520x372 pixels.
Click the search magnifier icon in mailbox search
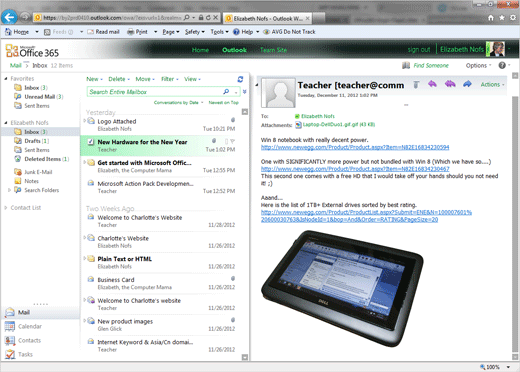[x=226, y=92]
